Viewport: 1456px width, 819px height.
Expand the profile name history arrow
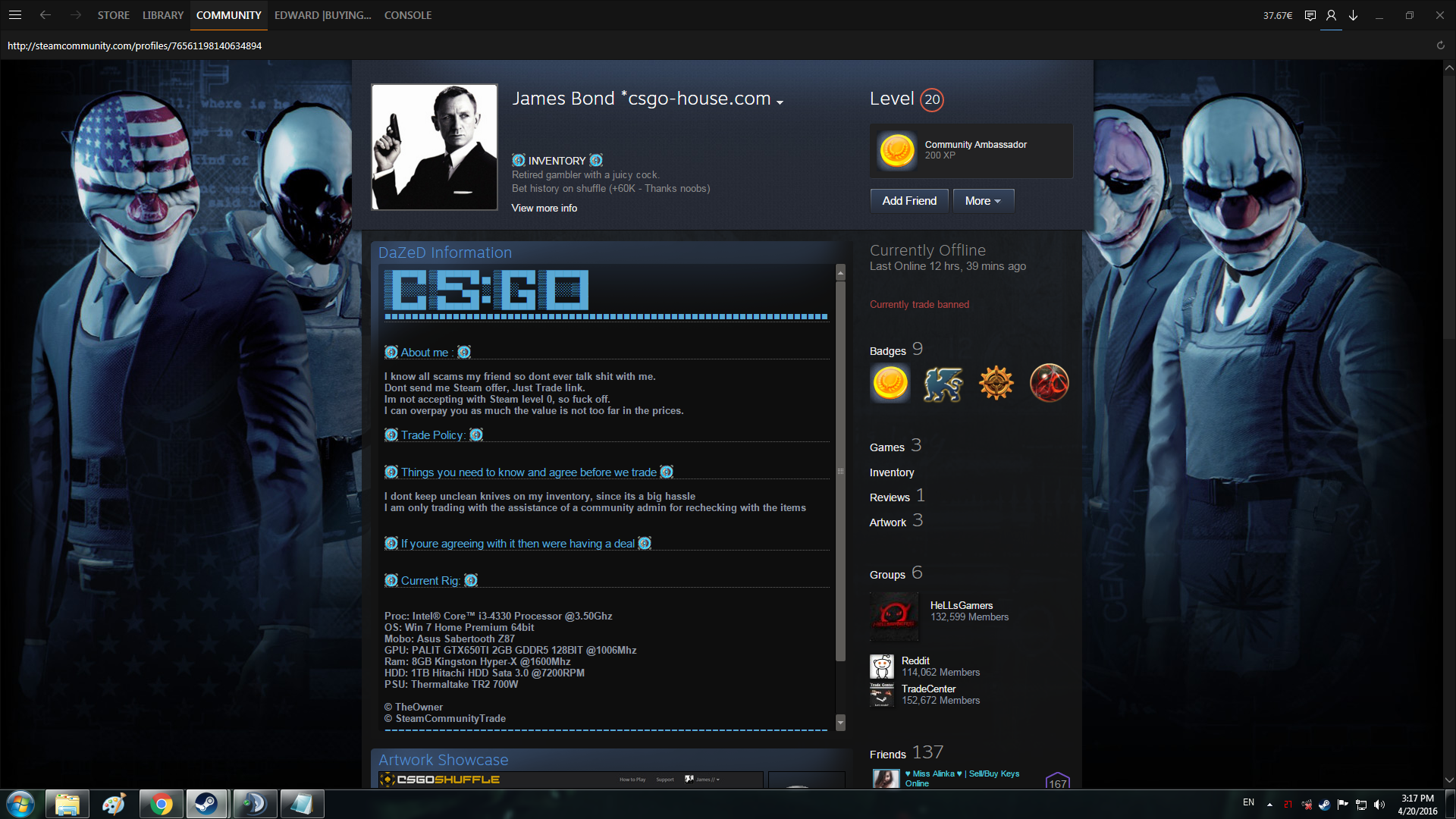click(780, 102)
